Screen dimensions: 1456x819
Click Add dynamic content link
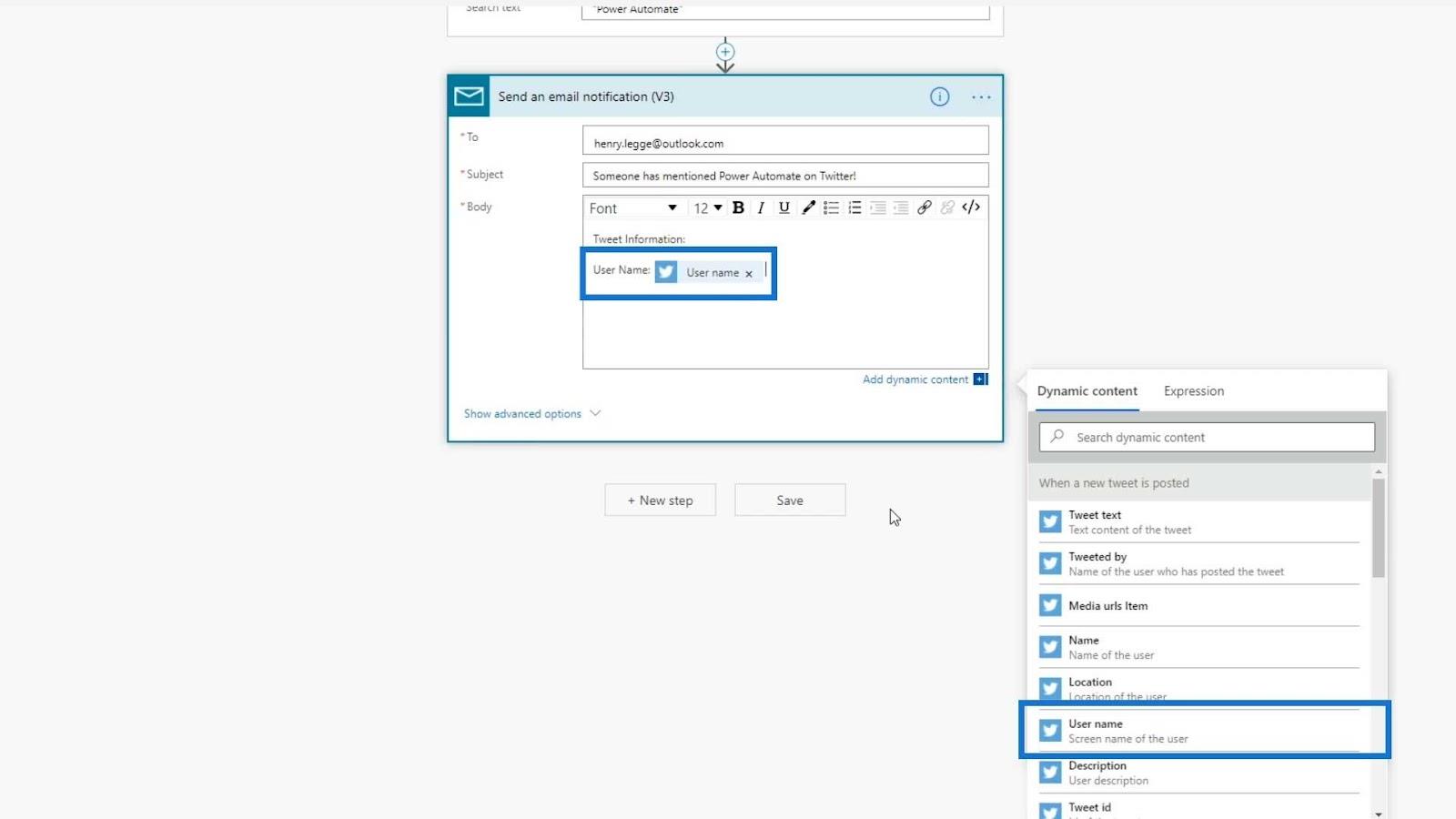[x=915, y=379]
